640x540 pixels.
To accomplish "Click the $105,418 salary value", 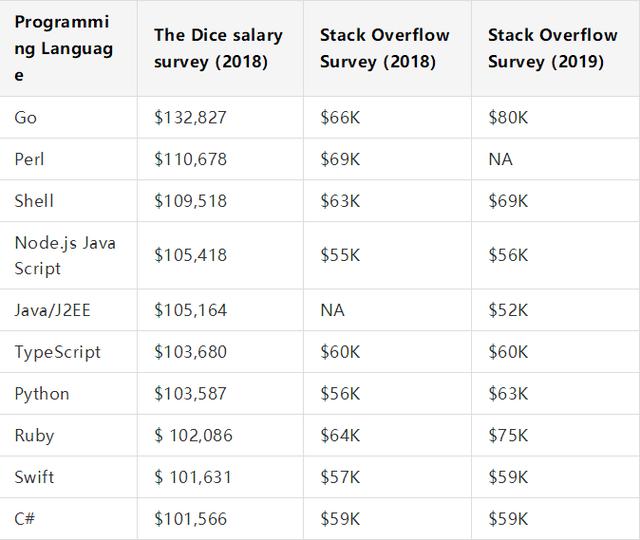I will click(x=190, y=255).
